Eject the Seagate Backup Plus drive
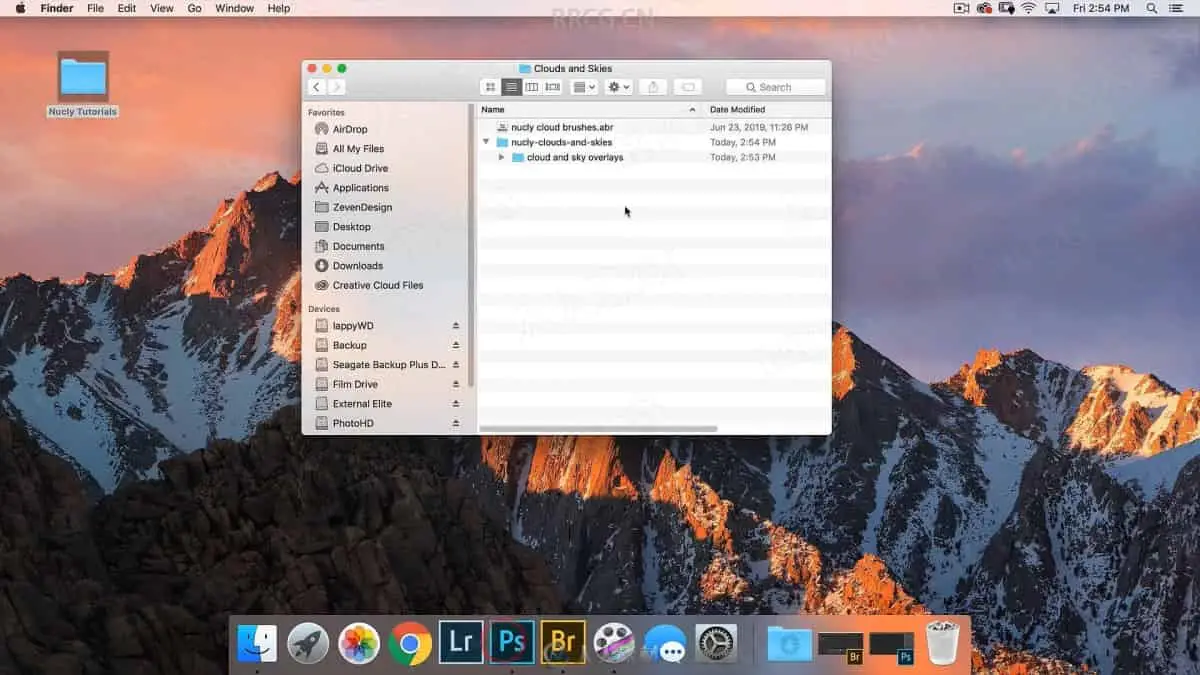 (x=456, y=365)
